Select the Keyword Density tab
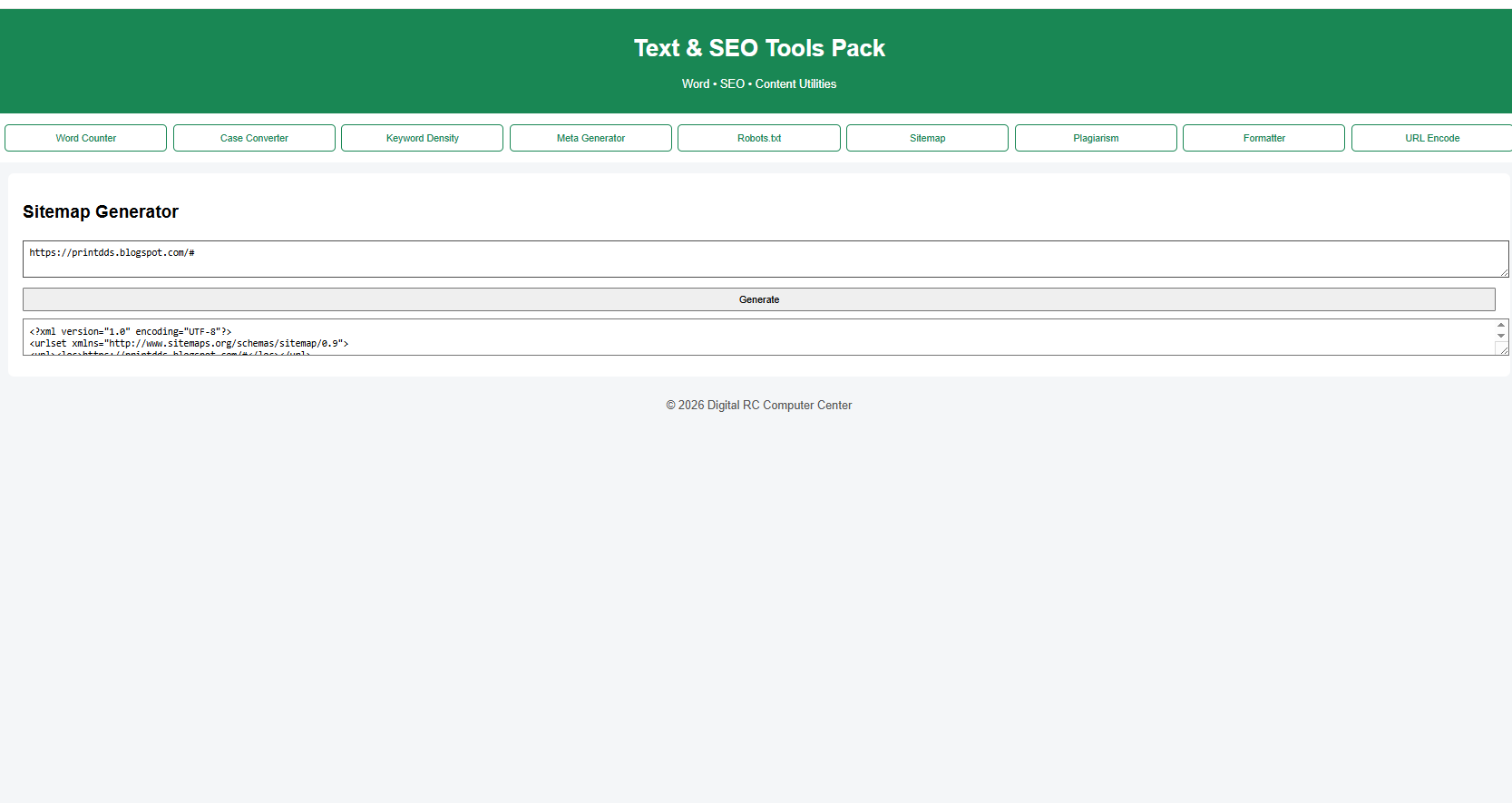Image resolution: width=1512 pixels, height=803 pixels. (x=422, y=138)
